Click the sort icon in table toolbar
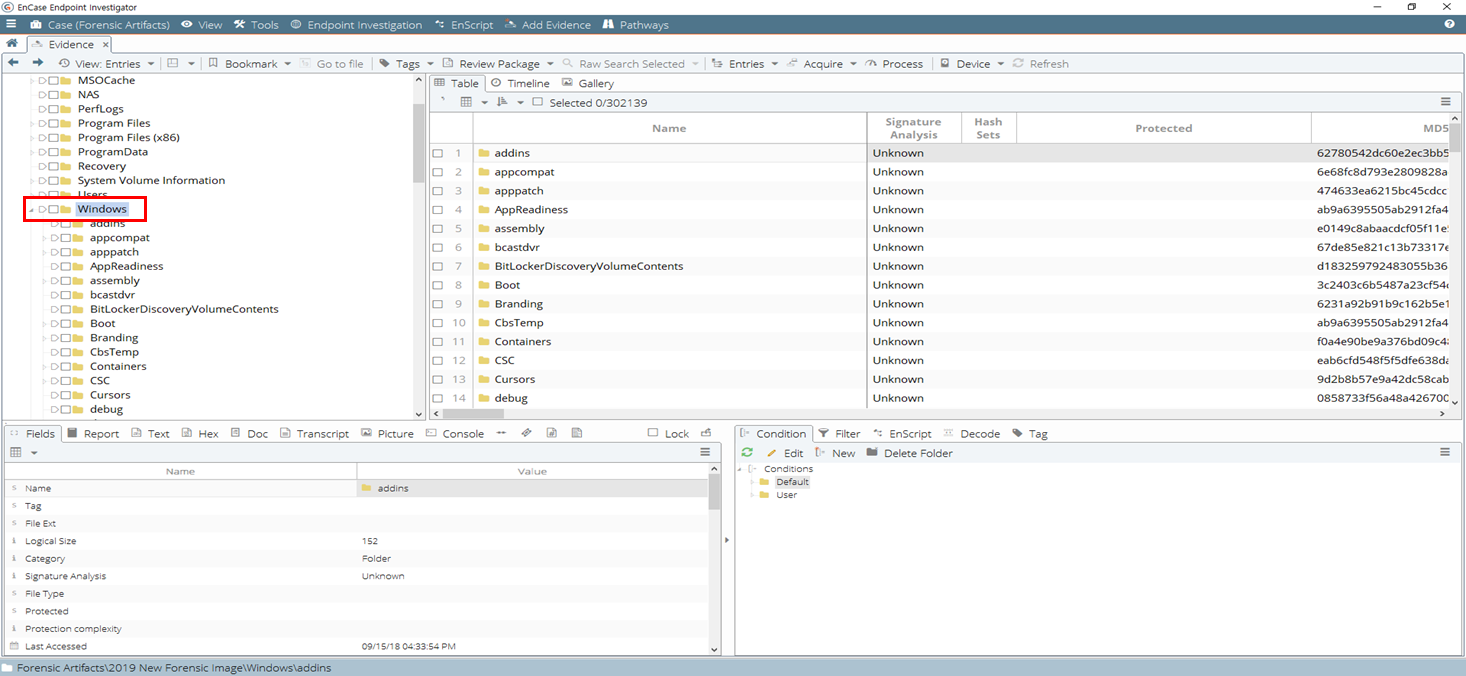 click(503, 102)
